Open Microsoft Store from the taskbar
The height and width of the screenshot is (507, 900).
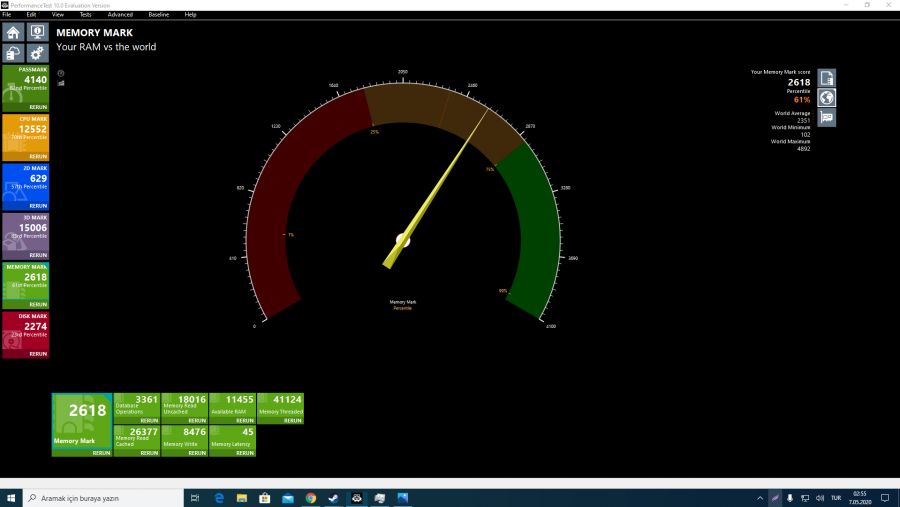[x=265, y=498]
